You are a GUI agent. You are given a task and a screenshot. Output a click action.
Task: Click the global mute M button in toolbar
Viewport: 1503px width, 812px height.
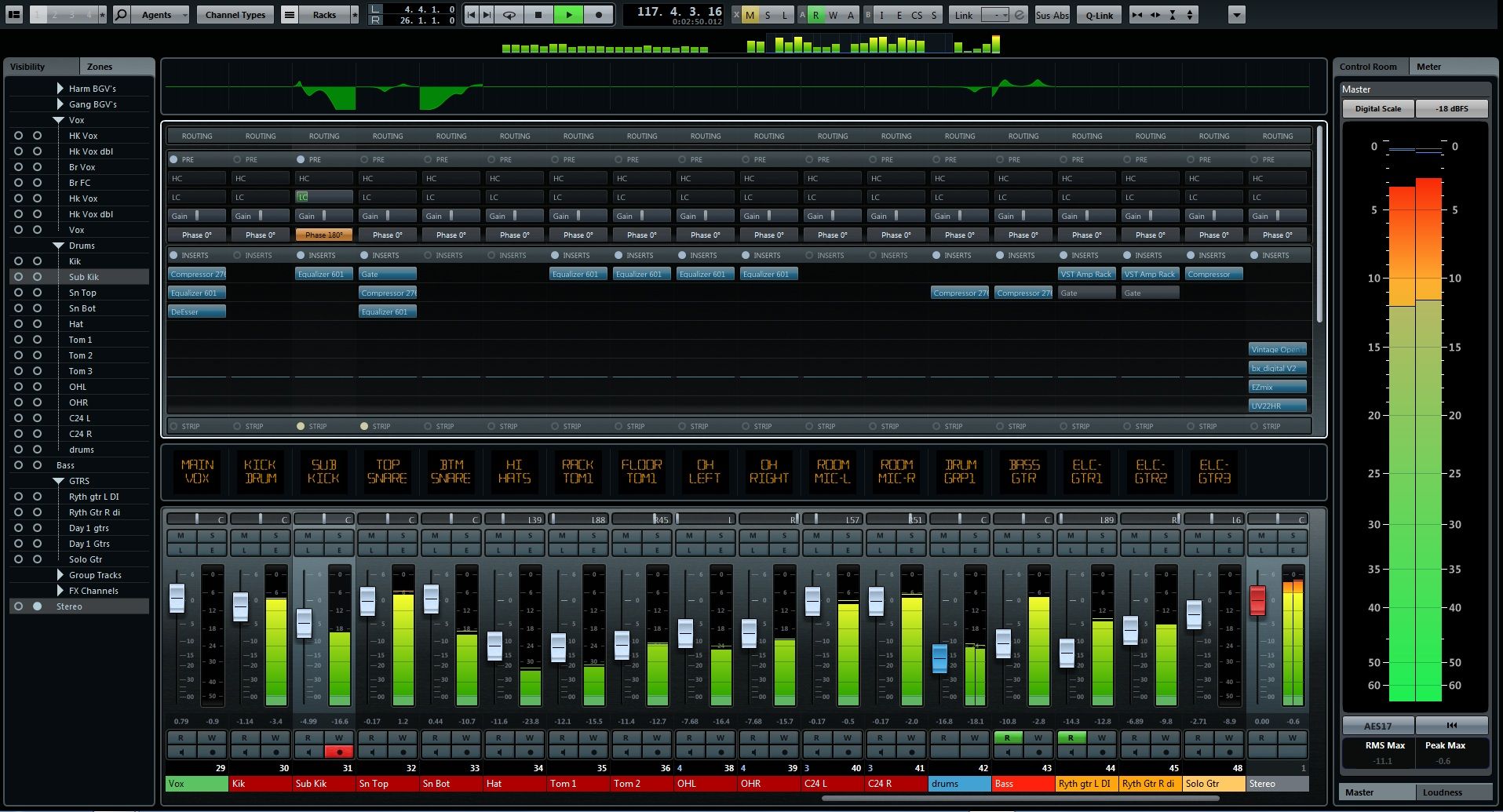pyautogui.click(x=750, y=15)
